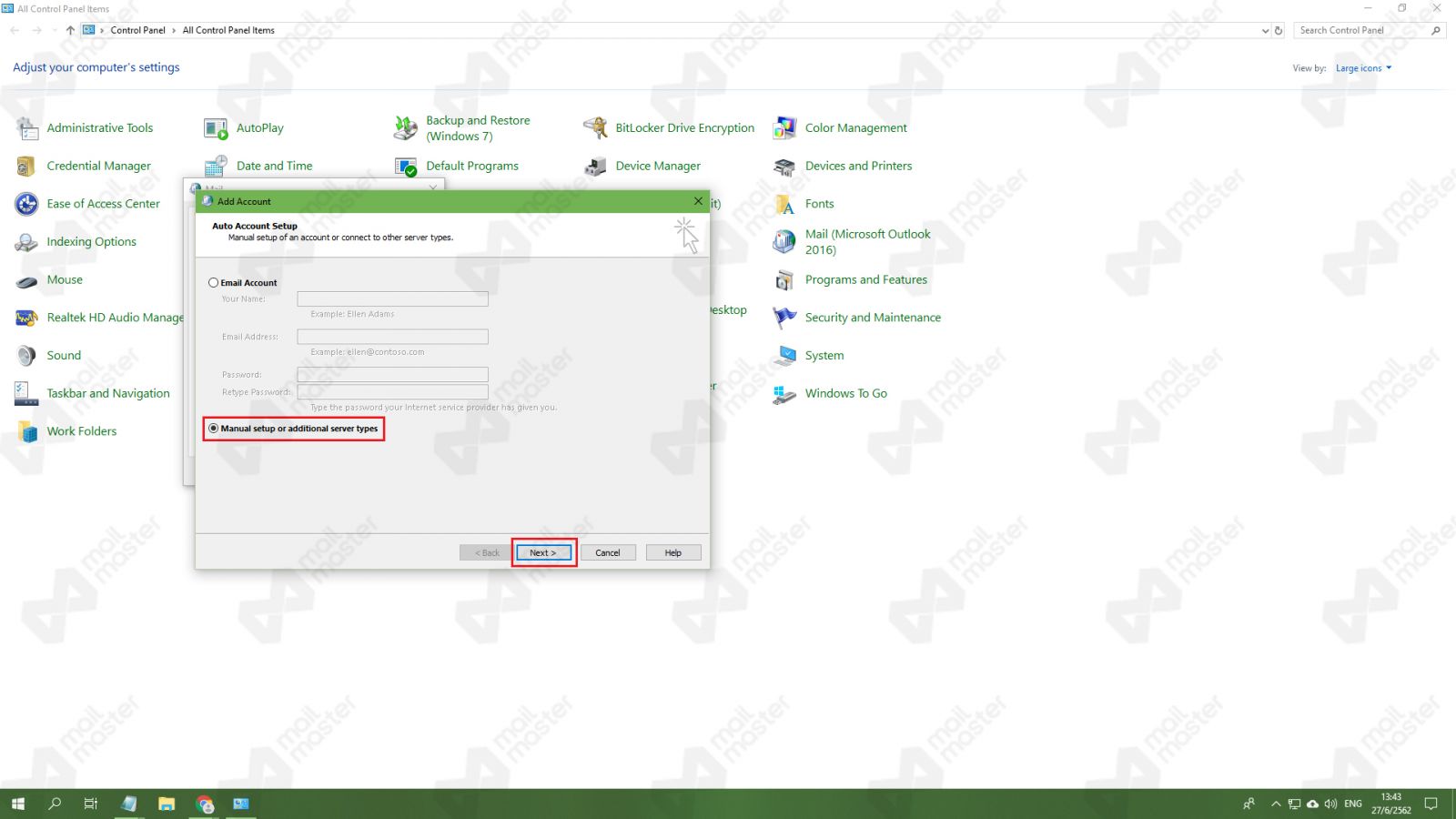
Task: Open the Administrative Tools icon
Action: (27, 128)
